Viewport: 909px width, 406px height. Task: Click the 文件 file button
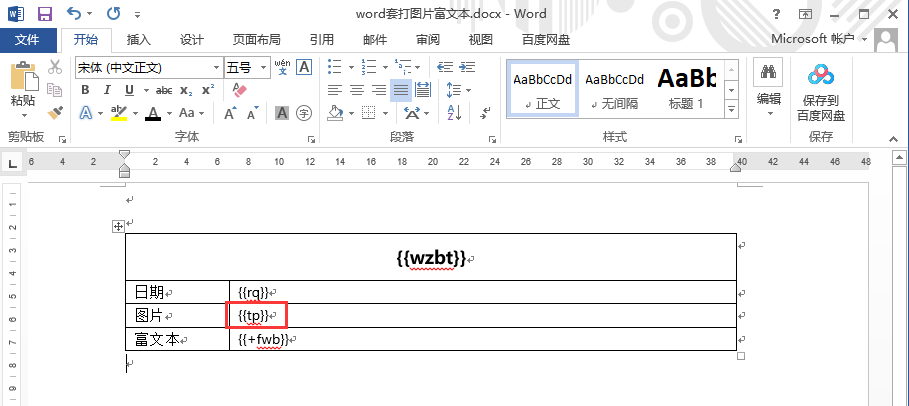[x=27, y=40]
